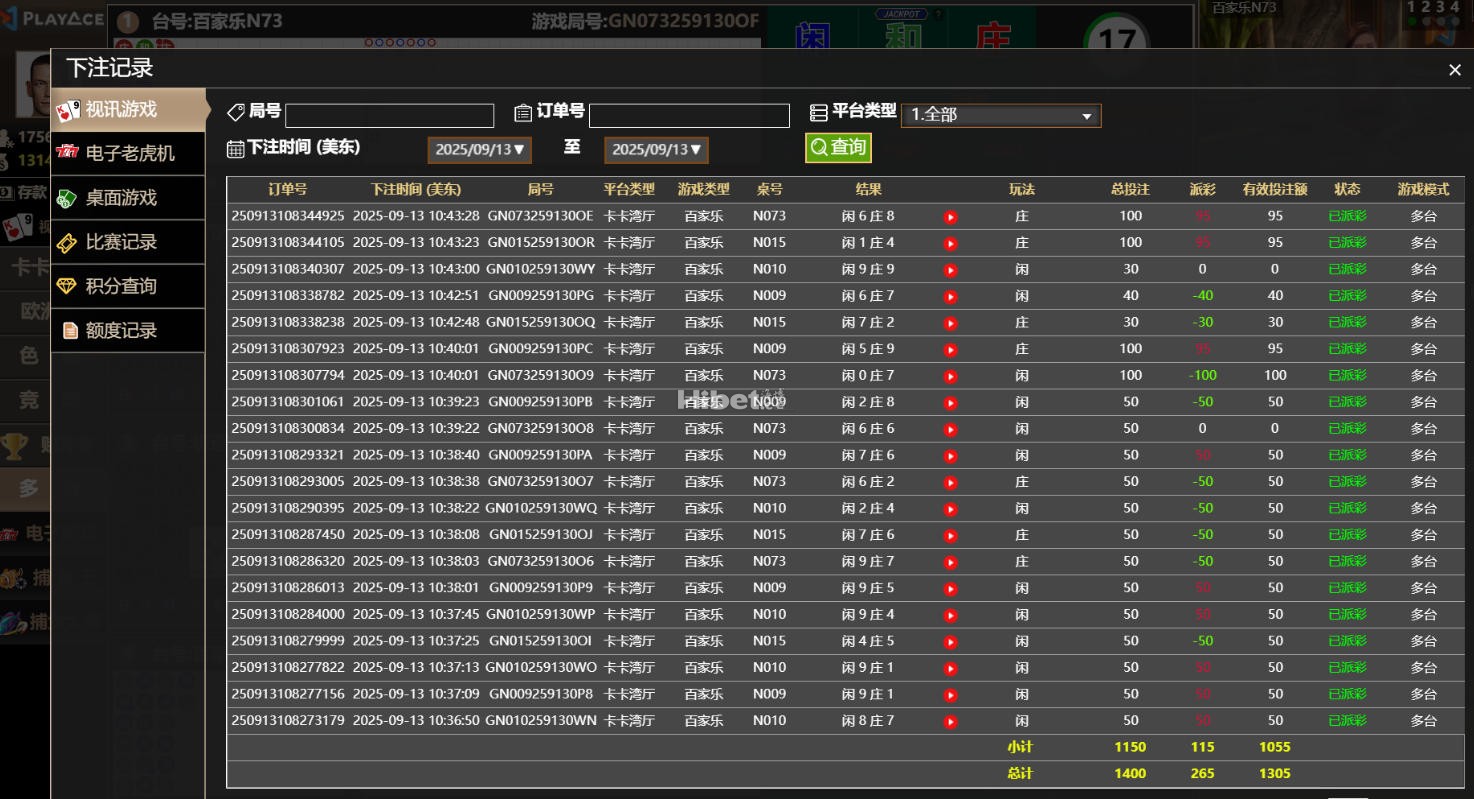
Task: Select the 视讯游戏 live games tab
Action: [129, 109]
